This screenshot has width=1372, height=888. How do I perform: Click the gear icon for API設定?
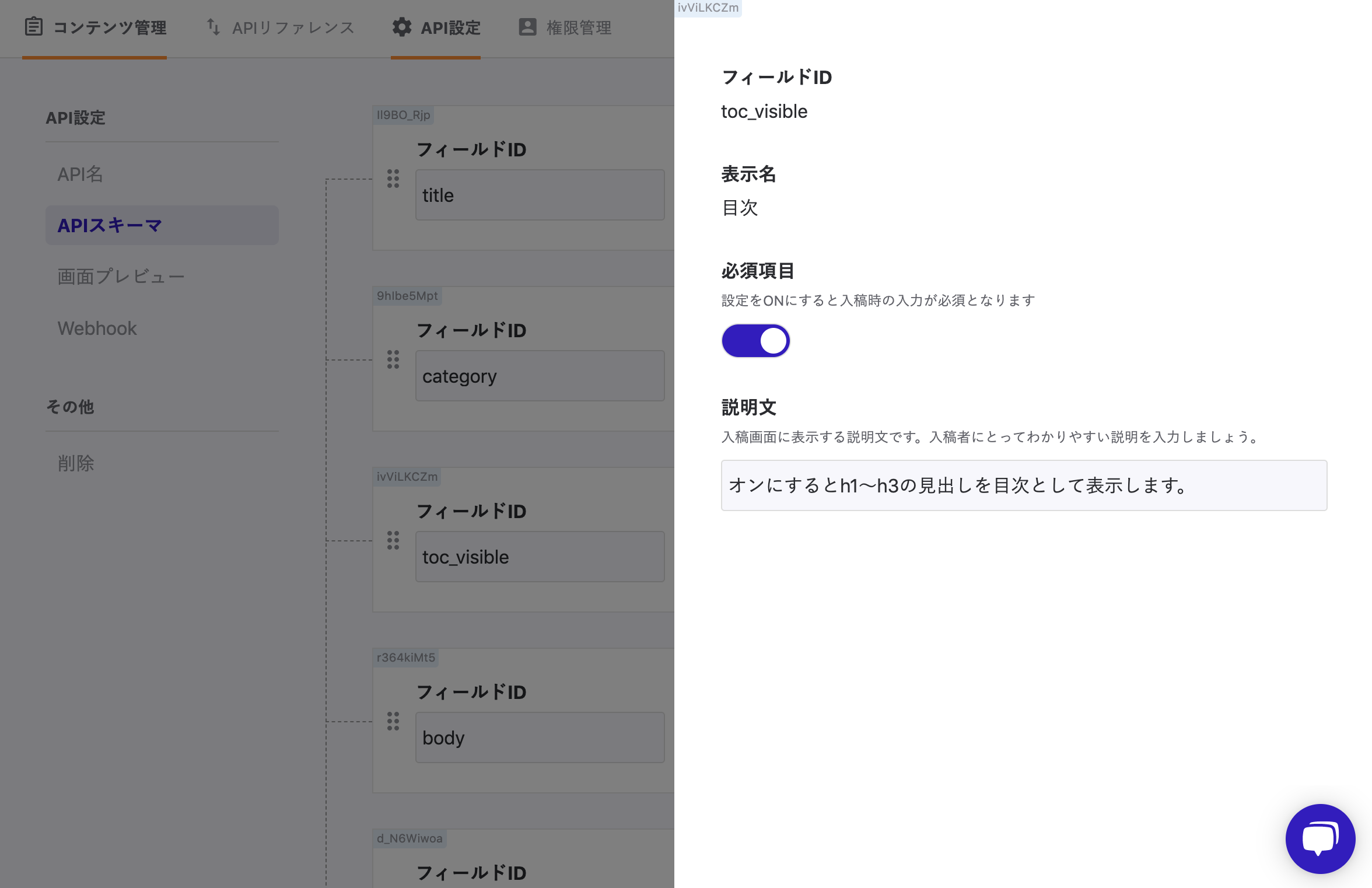(x=401, y=27)
